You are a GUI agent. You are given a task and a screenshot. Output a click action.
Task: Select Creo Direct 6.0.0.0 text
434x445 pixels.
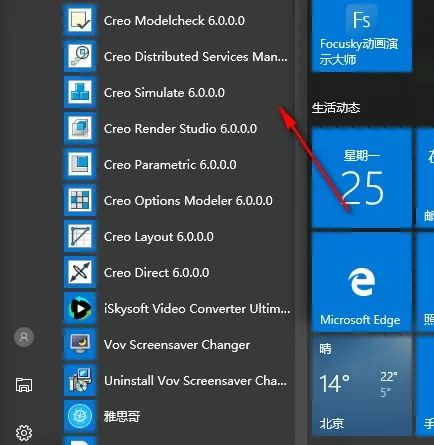point(157,273)
